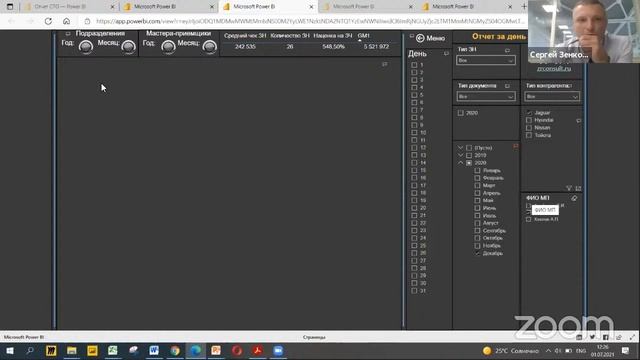
Task: Switch to the fourth Microsoft Power BI tab
Action: point(368,7)
